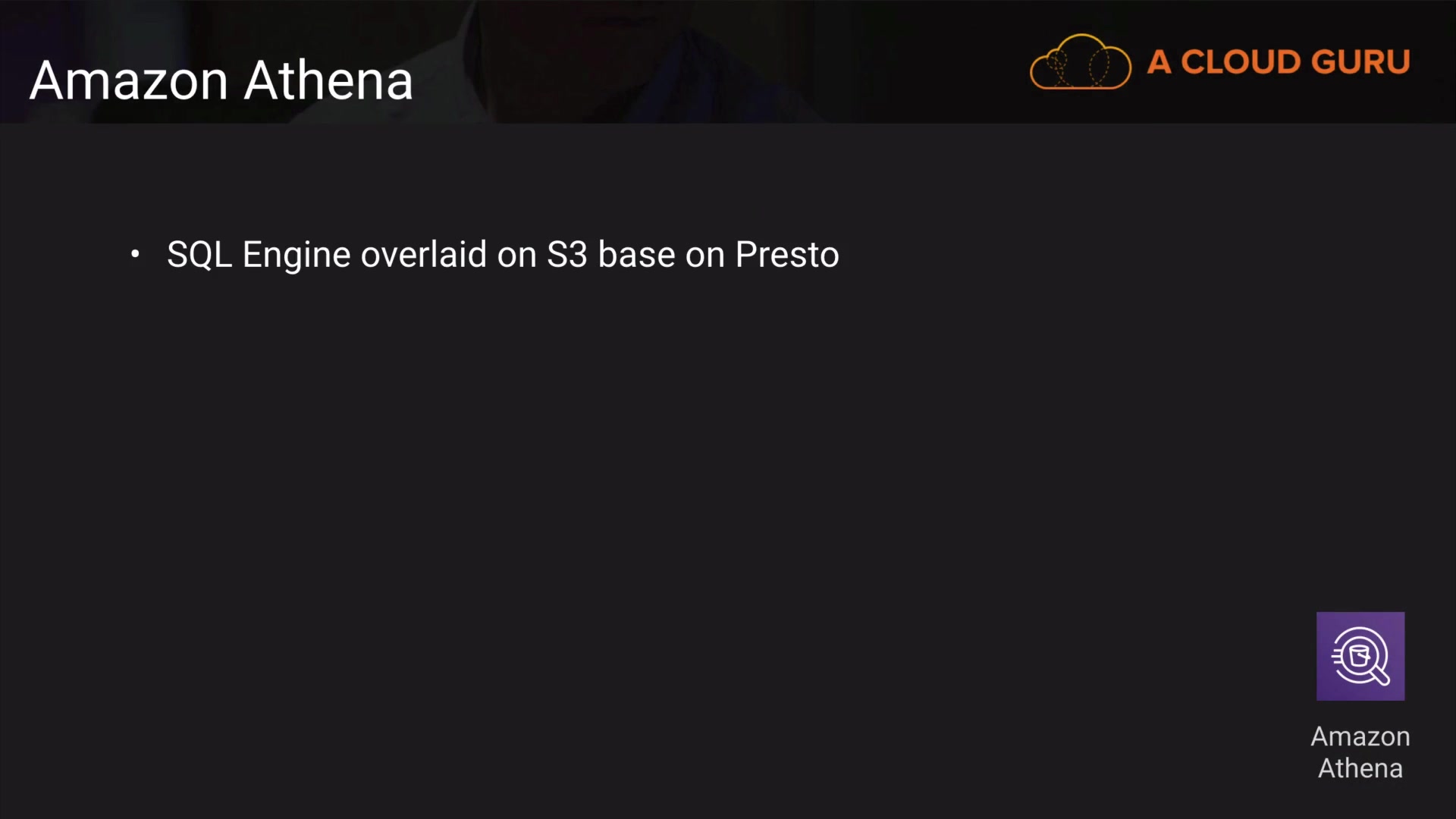Click Athena in the caption below the icon

coord(1360,768)
